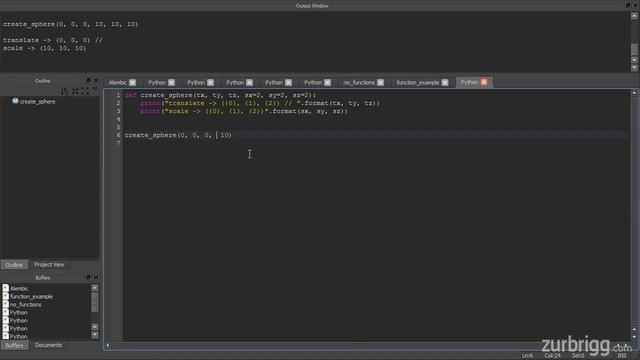640x360 pixels.
Task: Open the Outline toolbar options dropdown arrow
Action: [95, 89]
